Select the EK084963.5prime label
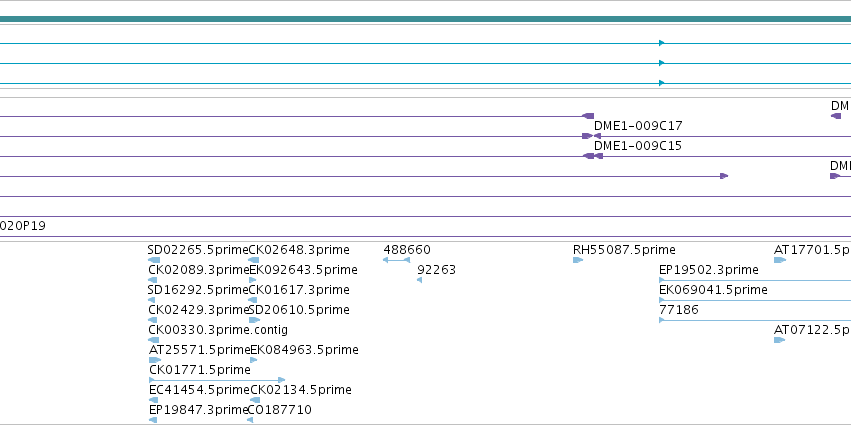Viewport: 851px width, 425px height. (304, 350)
